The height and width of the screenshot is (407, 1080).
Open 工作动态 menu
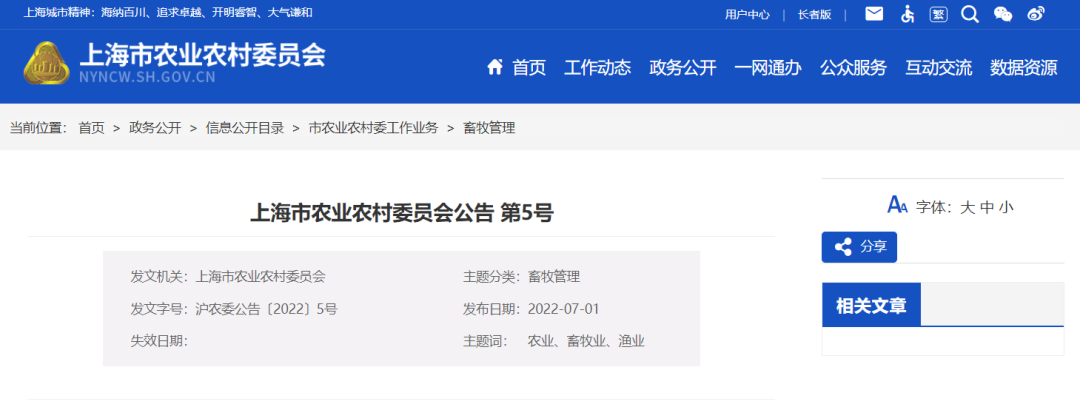(x=597, y=67)
